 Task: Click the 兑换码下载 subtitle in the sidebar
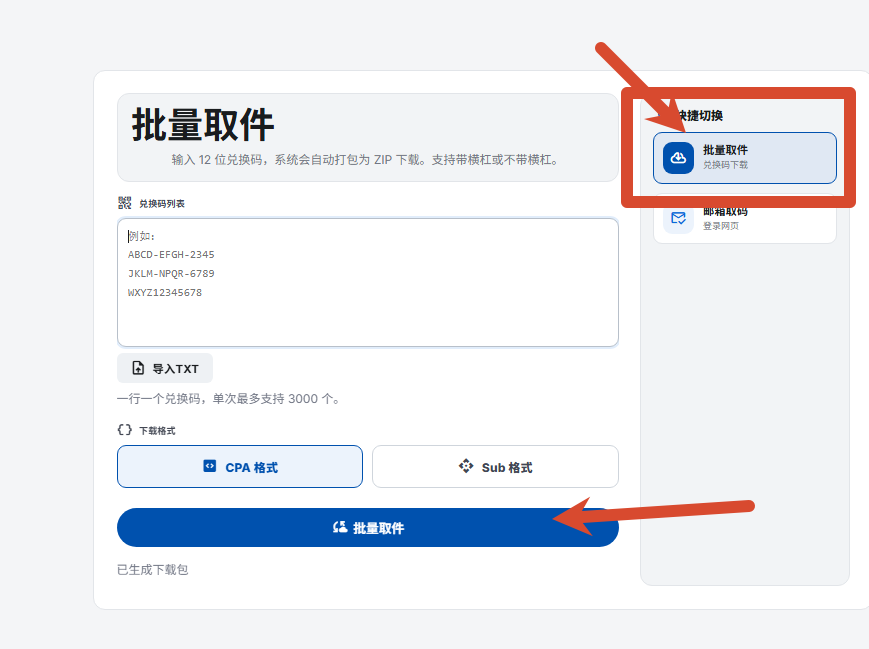coord(725,165)
